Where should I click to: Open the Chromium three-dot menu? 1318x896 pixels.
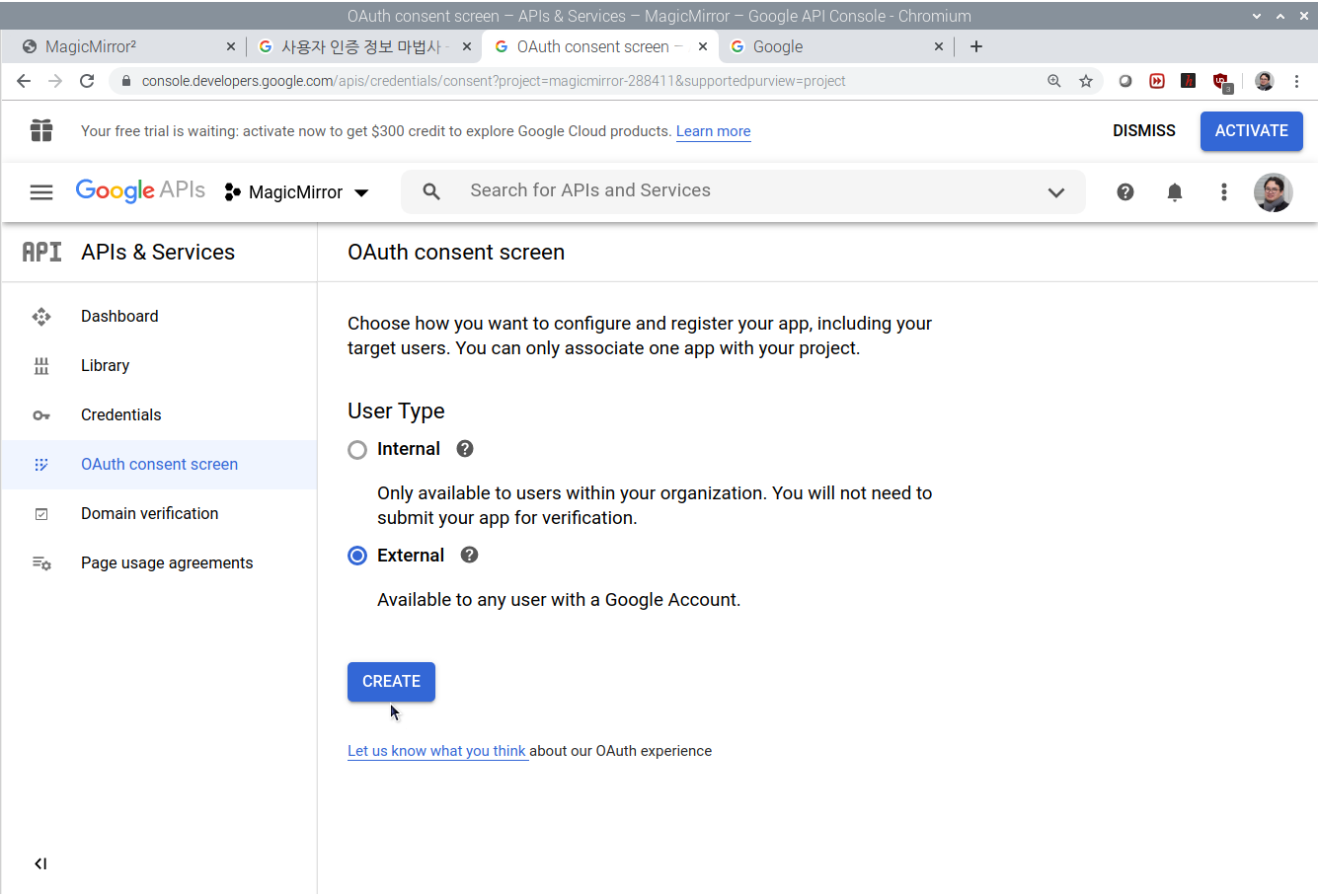[1297, 81]
